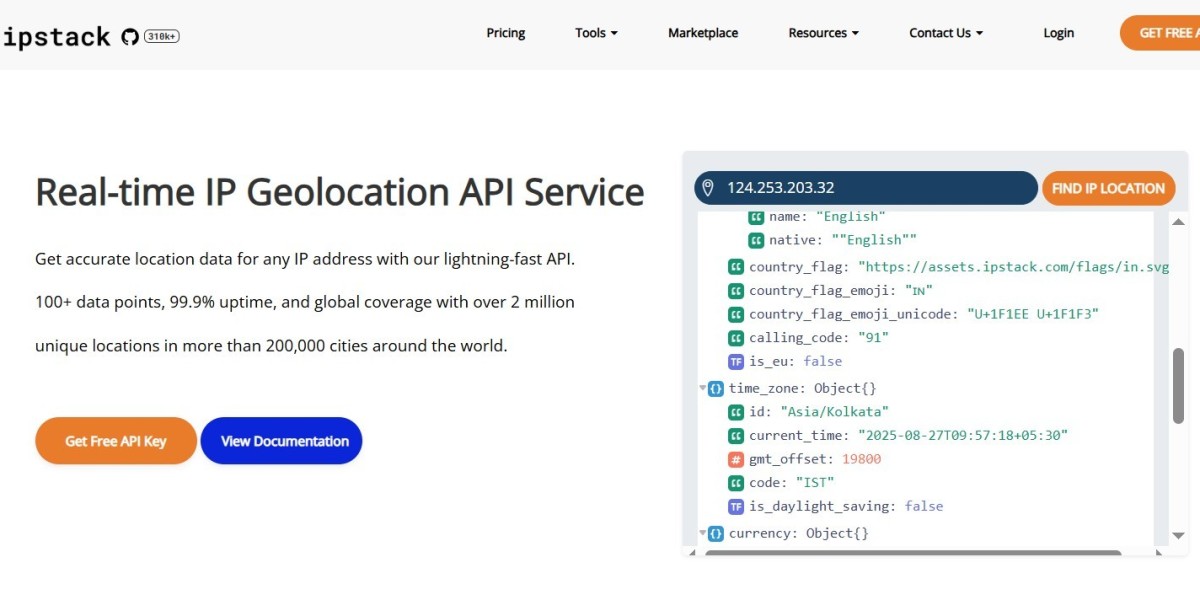Image resolution: width=1200 pixels, height=600 pixels.
Task: Click the location pin icon in IP field
Action: click(x=708, y=188)
